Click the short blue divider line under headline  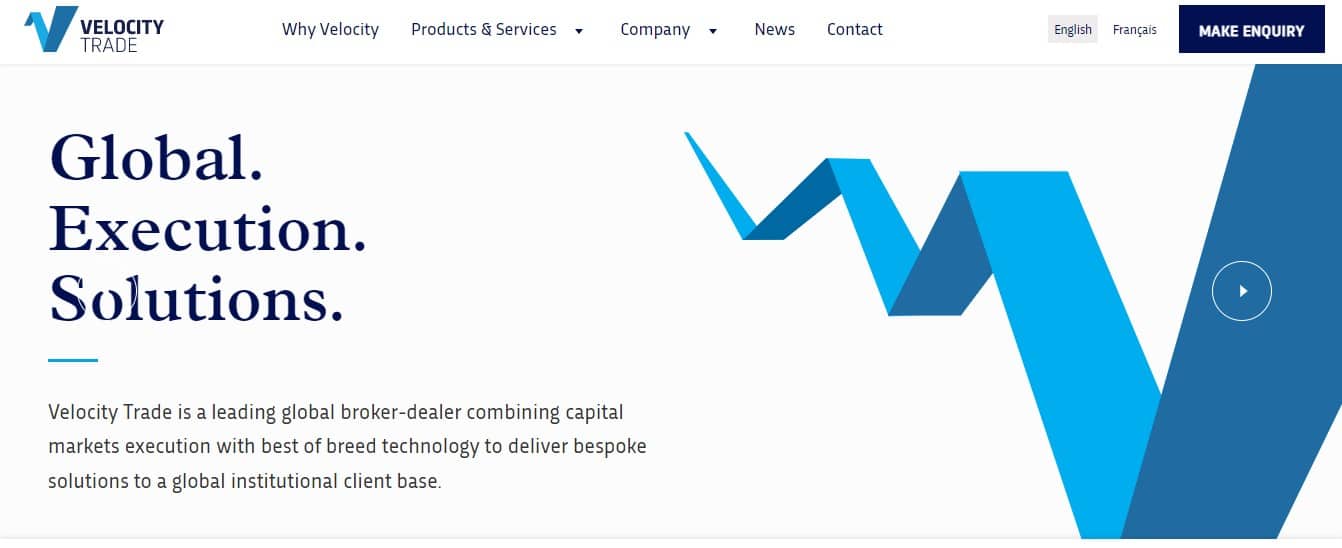pyautogui.click(x=73, y=360)
